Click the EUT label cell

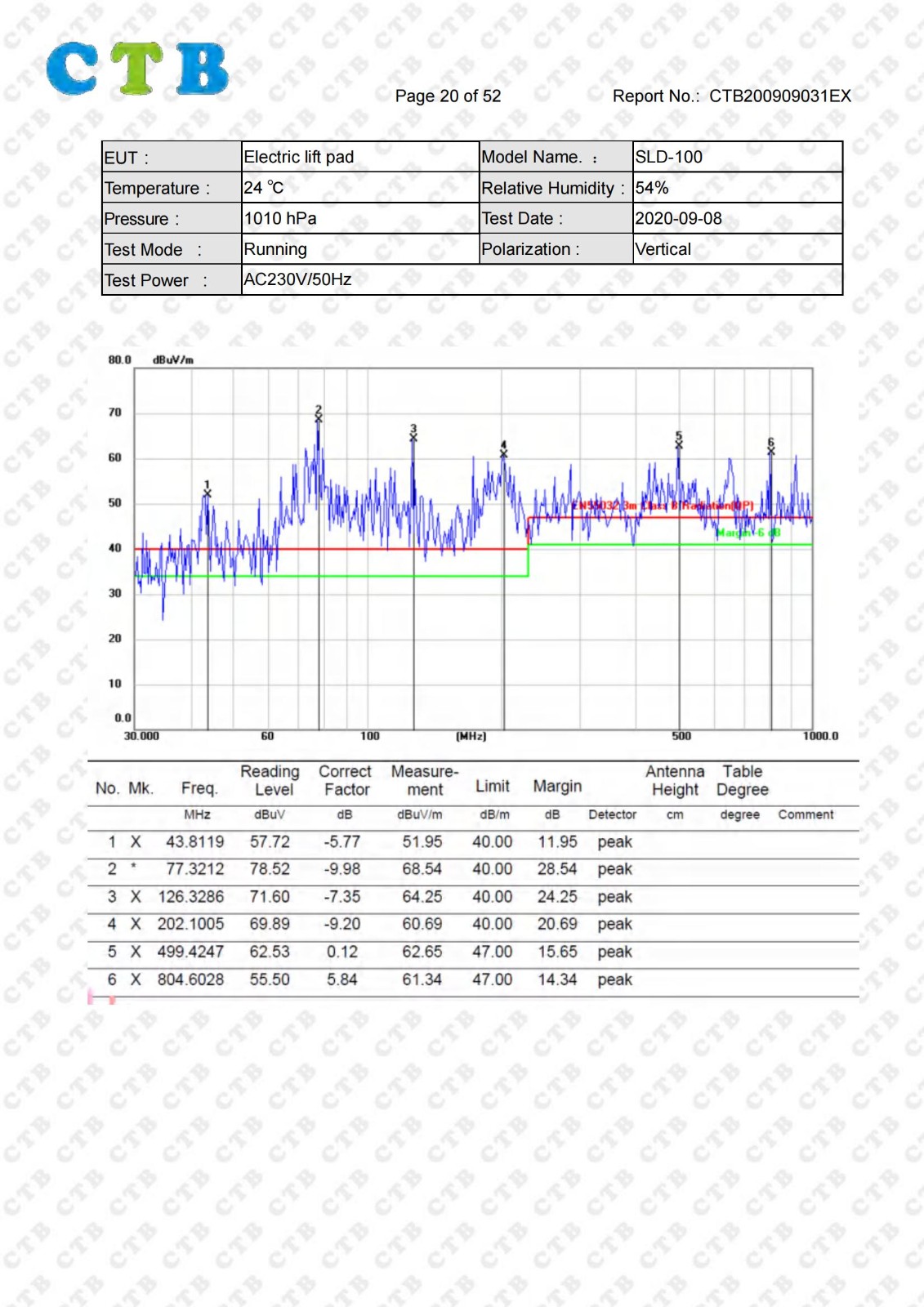pyautogui.click(x=172, y=157)
